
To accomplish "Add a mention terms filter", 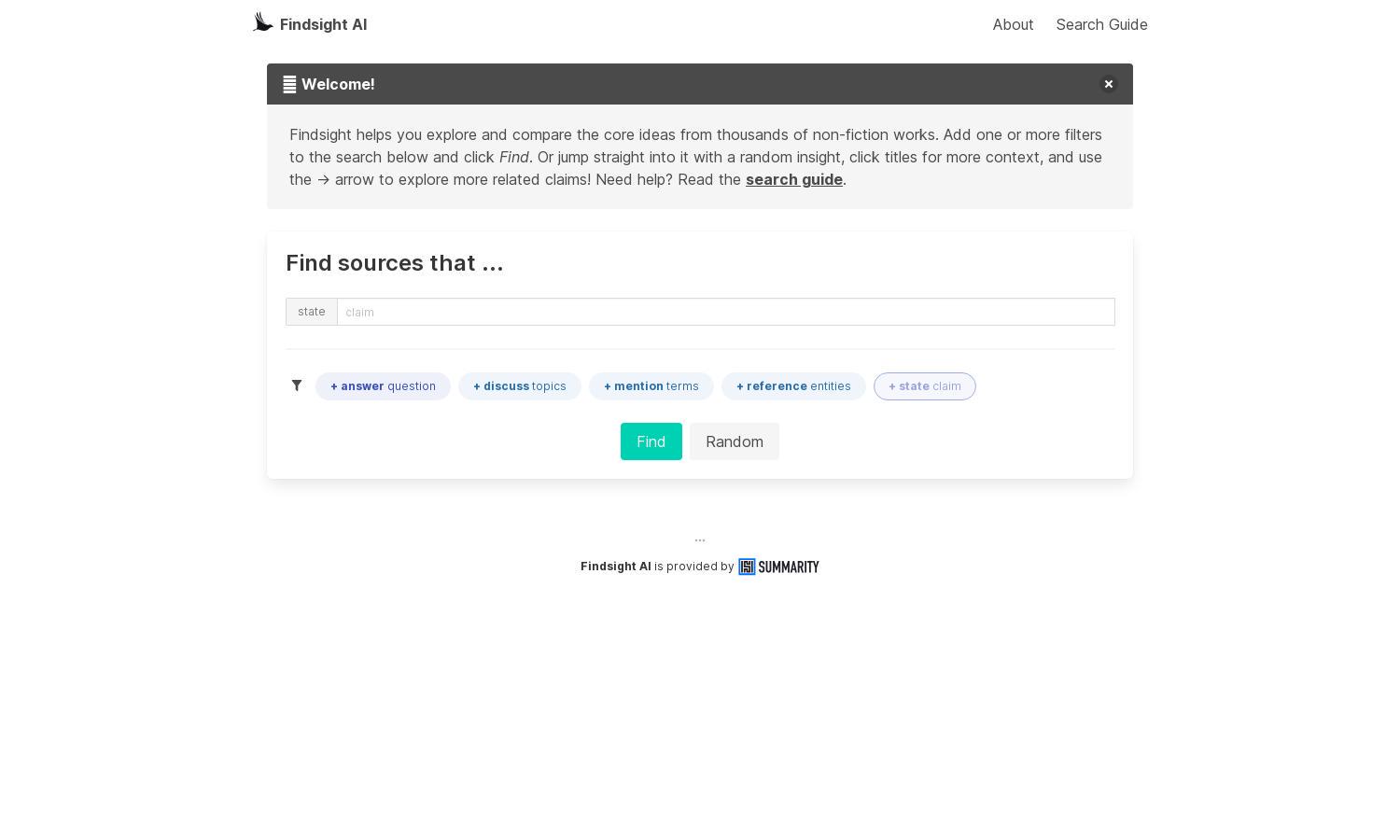I will pyautogui.click(x=651, y=386).
